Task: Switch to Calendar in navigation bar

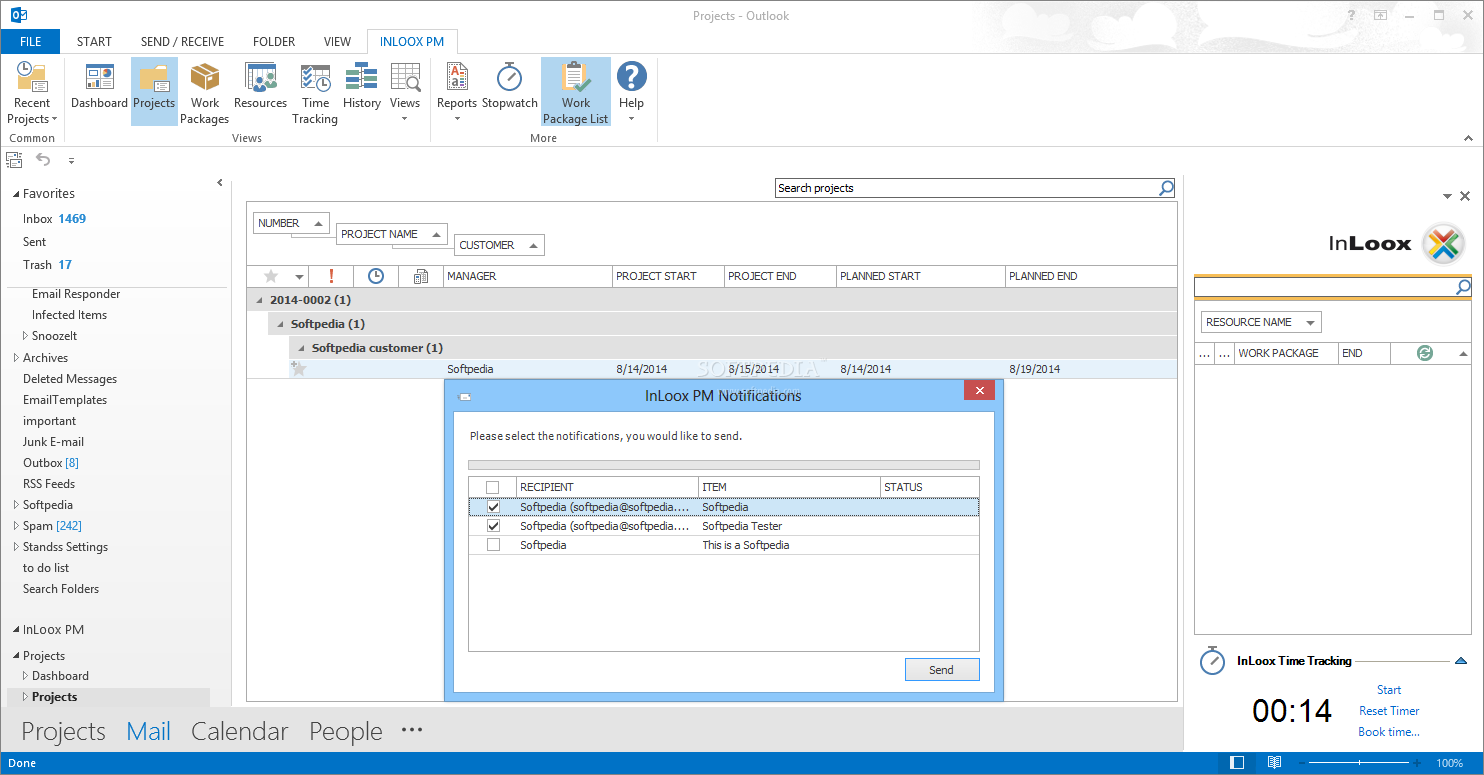Action: (x=240, y=731)
